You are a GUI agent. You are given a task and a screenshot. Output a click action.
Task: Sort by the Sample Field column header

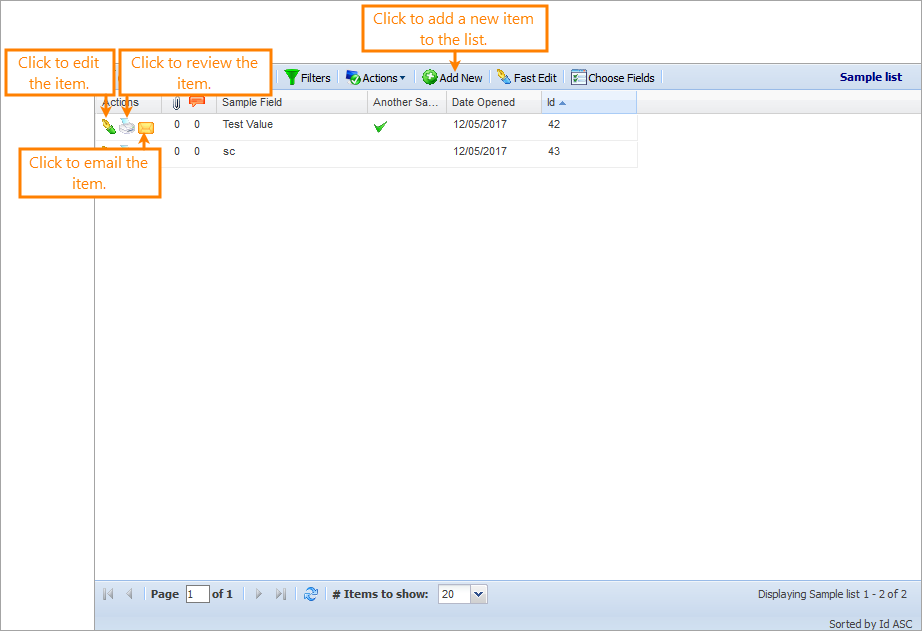[292, 102]
